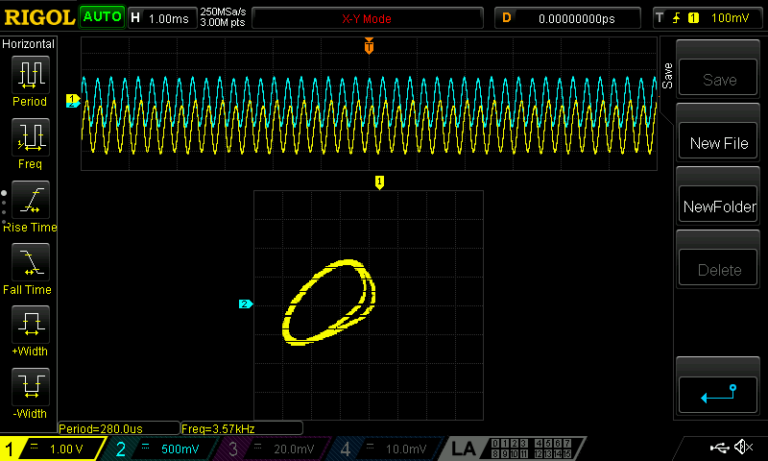Click the Period=280.0us measurement result
The height and width of the screenshot is (461, 768).
[x=119, y=429]
